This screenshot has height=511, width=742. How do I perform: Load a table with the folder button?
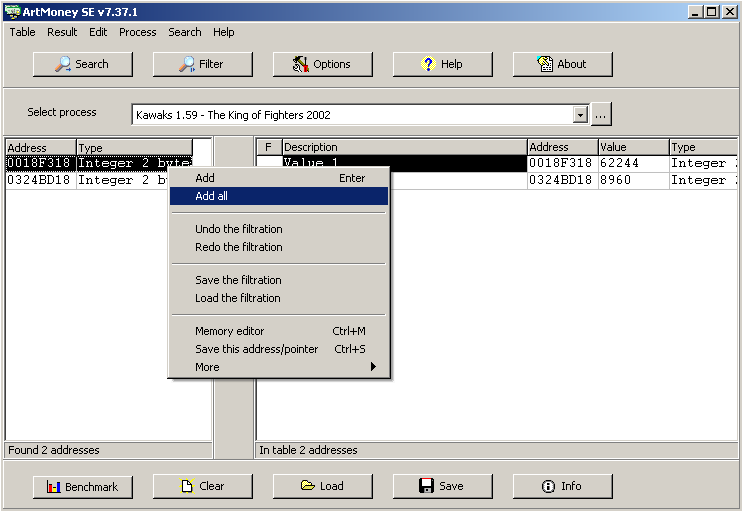click(322, 486)
